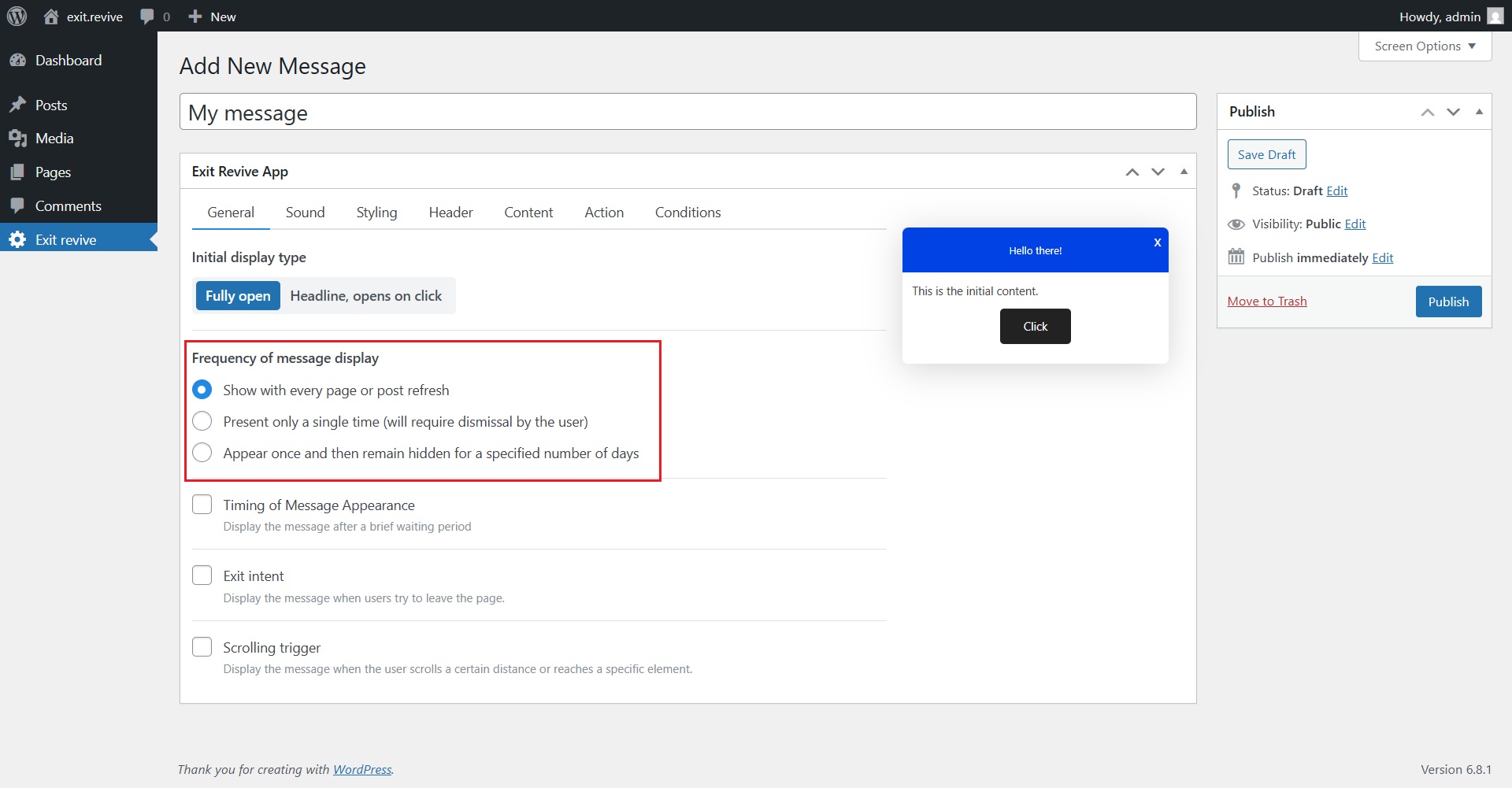Close the Hello there popup preview
This screenshot has width=1512, height=788.
click(1157, 242)
